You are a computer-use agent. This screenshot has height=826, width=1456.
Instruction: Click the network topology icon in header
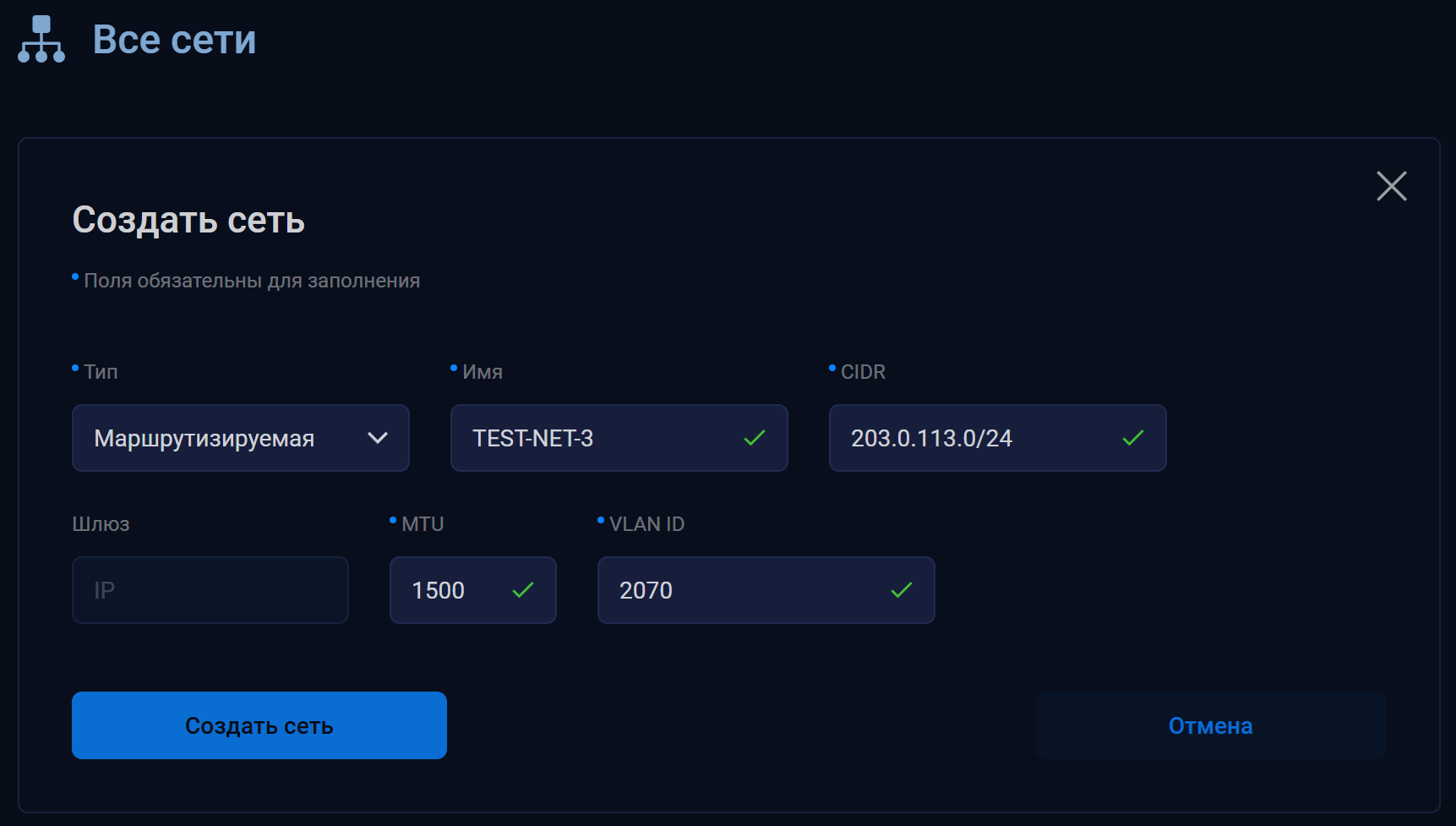pos(41,39)
